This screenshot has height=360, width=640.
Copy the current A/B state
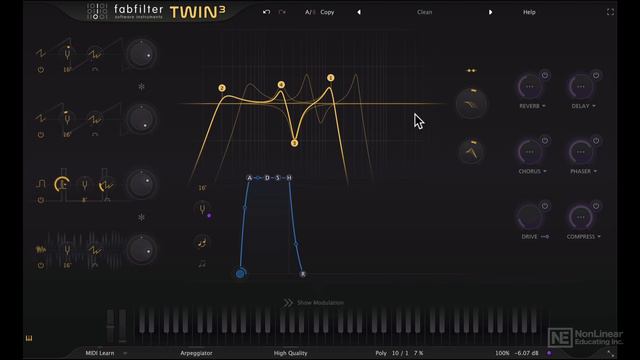pos(327,12)
